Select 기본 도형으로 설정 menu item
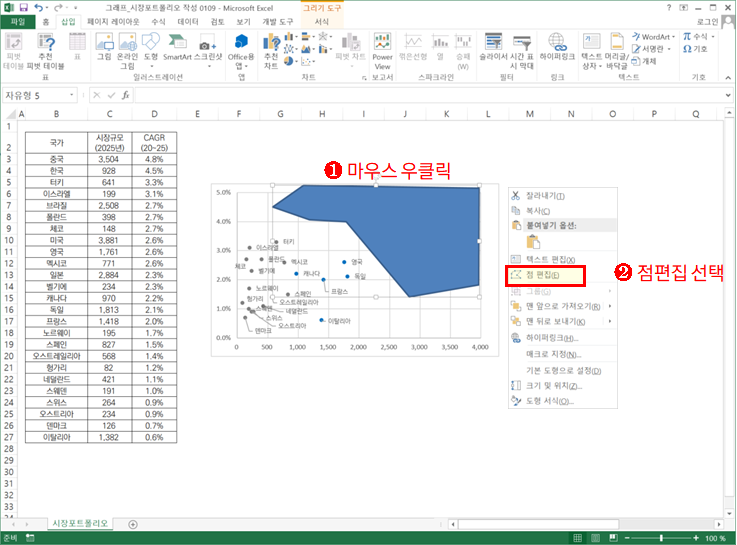The image size is (737, 545). [x=563, y=371]
